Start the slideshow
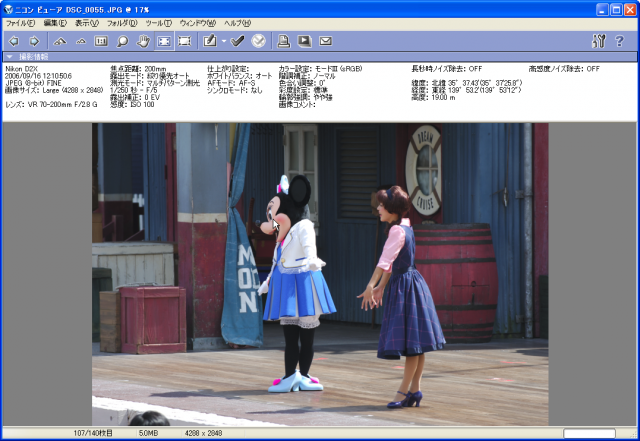The height and width of the screenshot is (441, 640). 304,41
